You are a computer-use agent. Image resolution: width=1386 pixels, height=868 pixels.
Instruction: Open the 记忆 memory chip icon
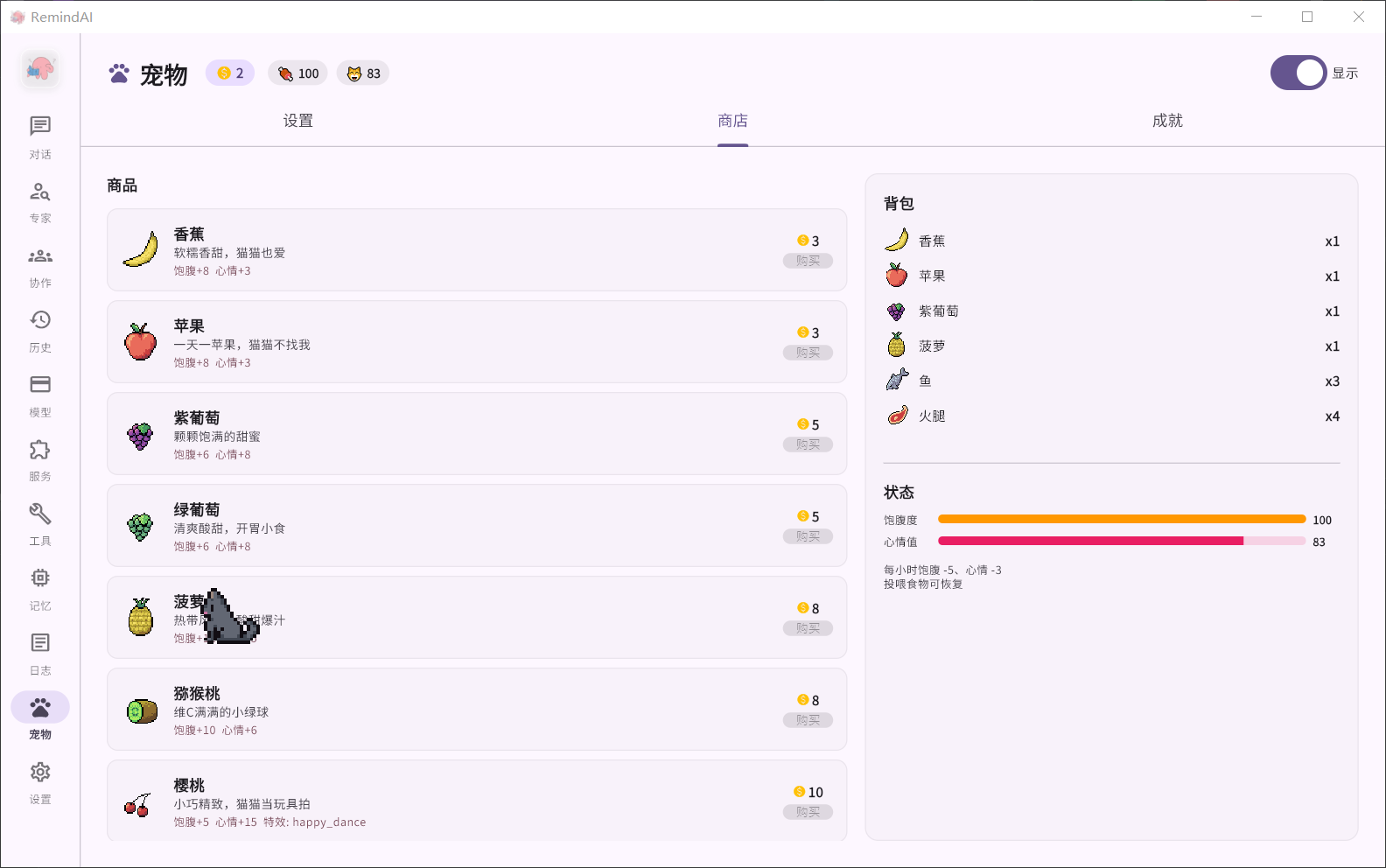[40, 578]
